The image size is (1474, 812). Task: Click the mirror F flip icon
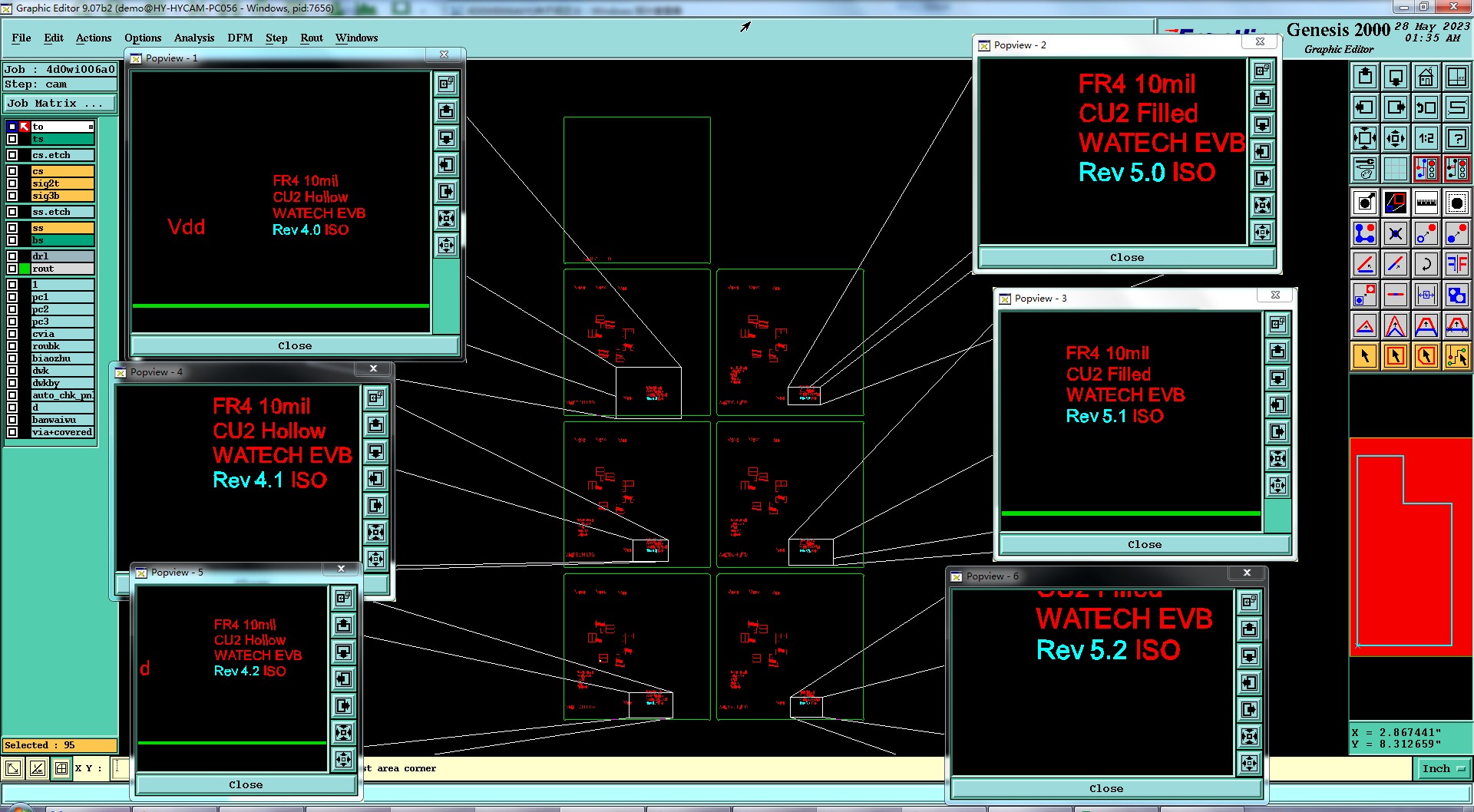tap(1456, 264)
